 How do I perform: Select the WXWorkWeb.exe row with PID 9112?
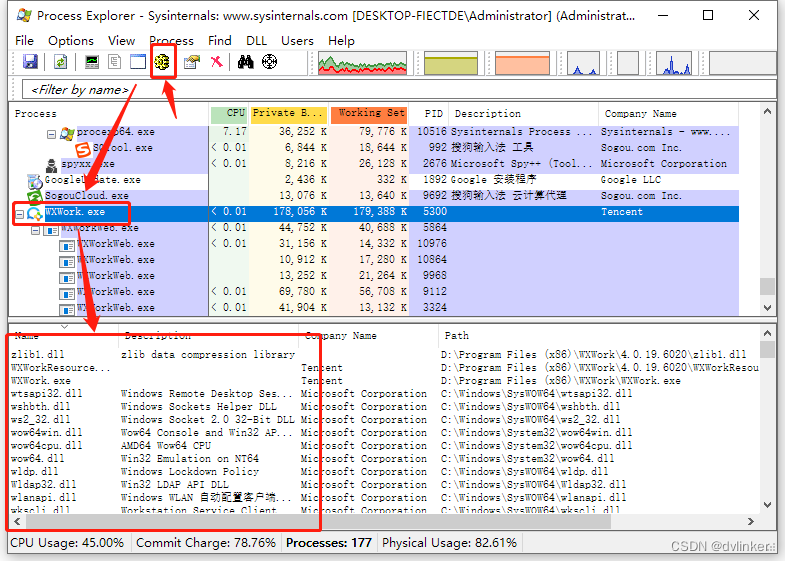(x=374, y=292)
